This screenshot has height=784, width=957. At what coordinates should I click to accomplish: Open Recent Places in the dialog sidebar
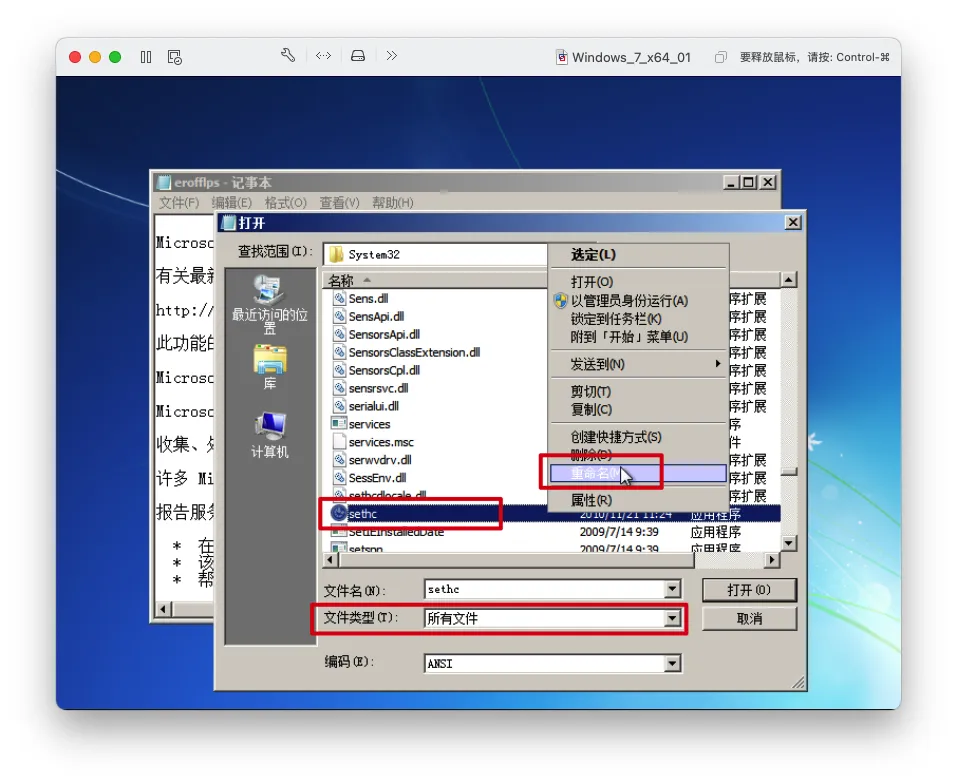[x=270, y=304]
